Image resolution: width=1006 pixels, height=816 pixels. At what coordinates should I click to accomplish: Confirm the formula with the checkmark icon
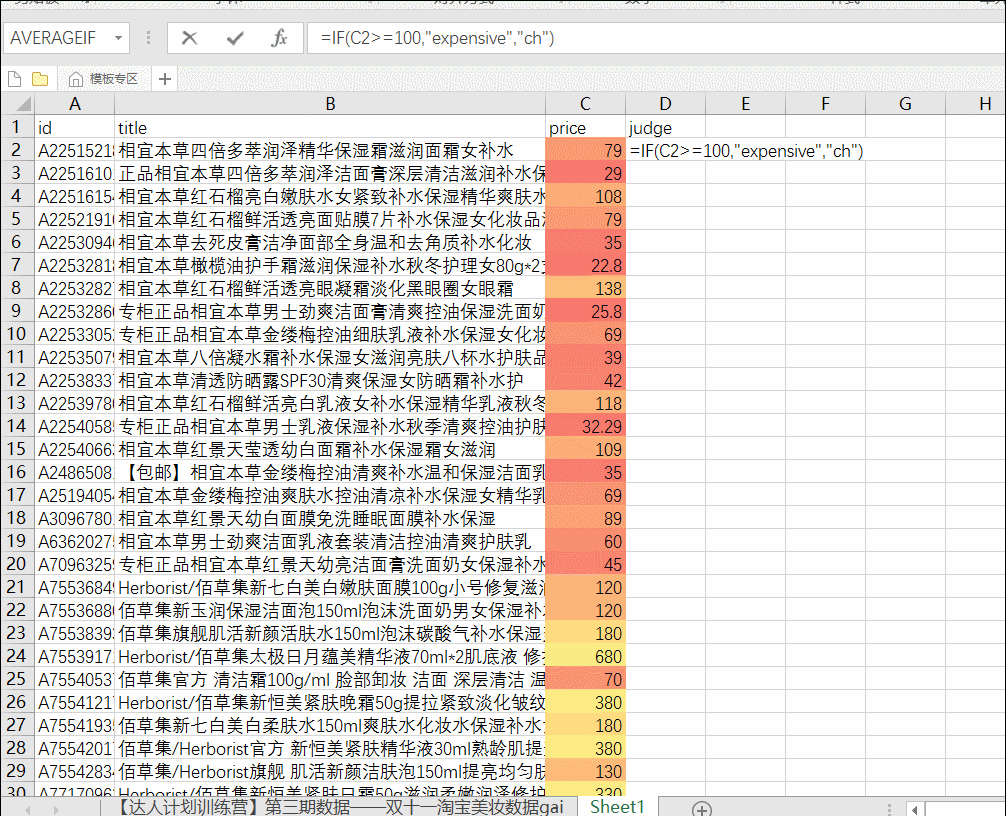click(x=235, y=38)
